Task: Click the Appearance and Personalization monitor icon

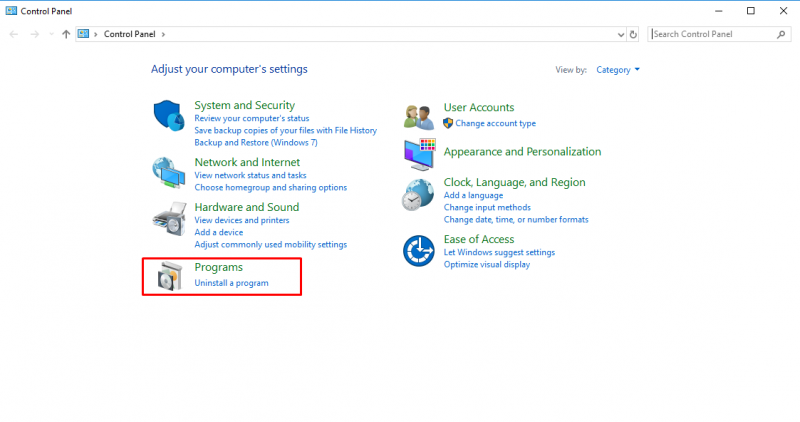Action: pos(419,154)
